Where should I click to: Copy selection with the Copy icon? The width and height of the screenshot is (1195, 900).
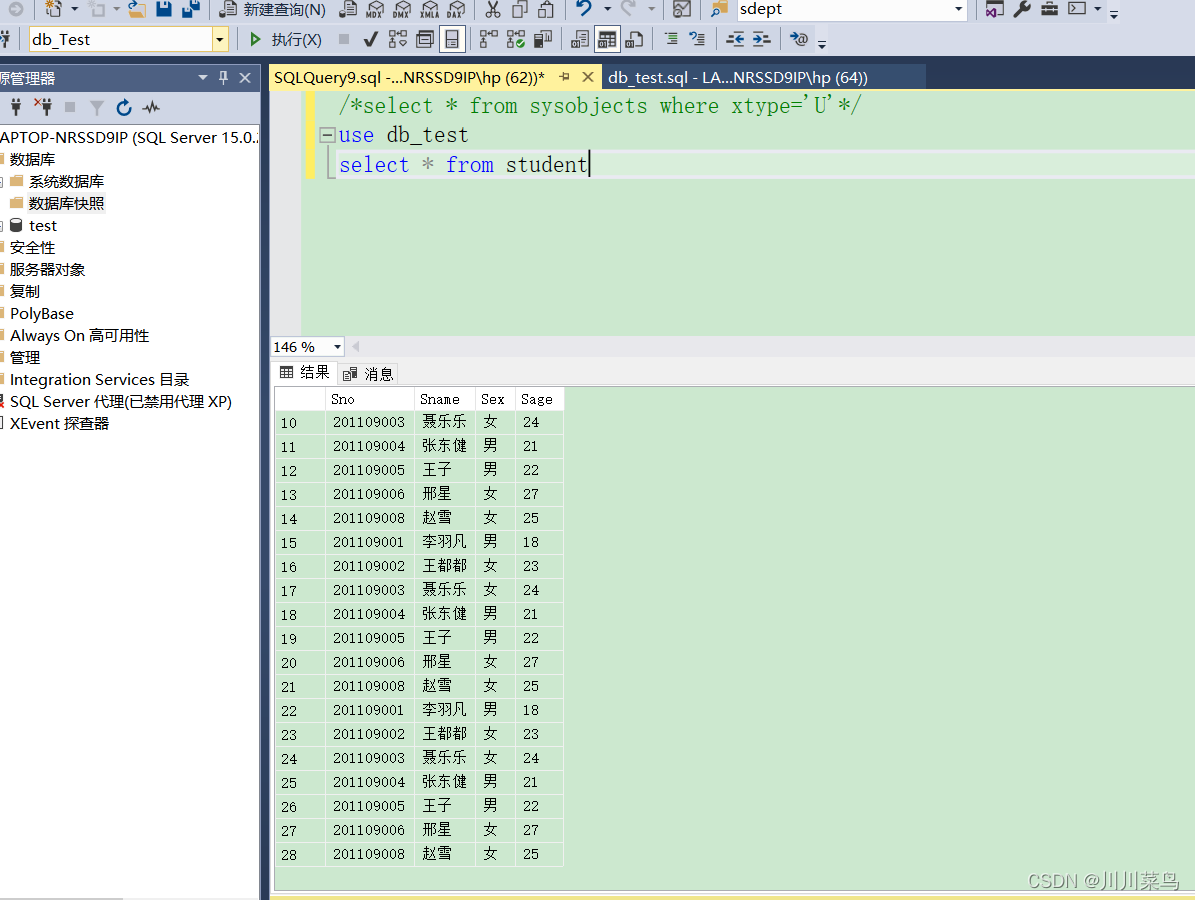pyautogui.click(x=520, y=9)
